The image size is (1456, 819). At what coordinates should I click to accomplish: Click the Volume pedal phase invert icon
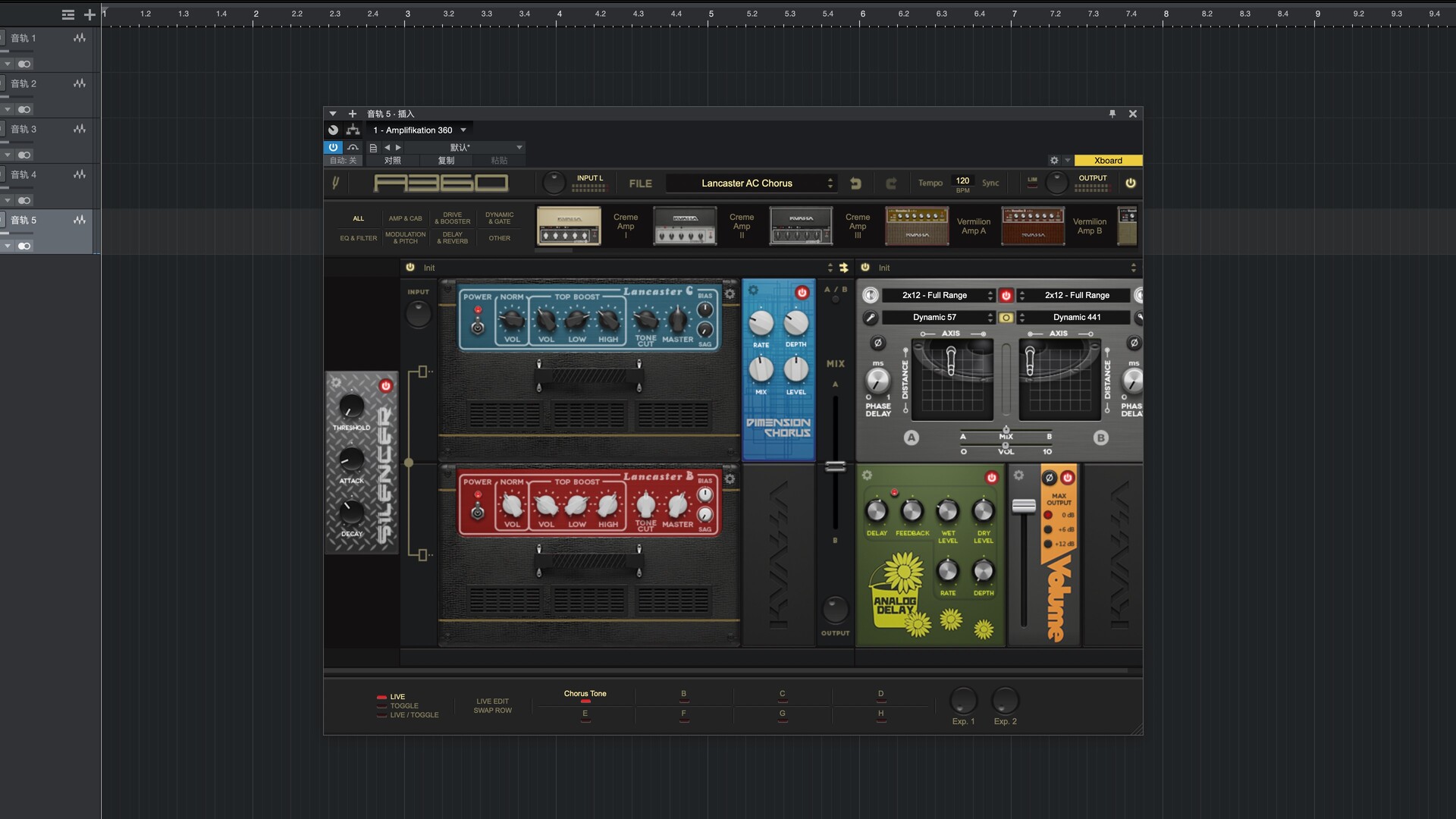(x=1050, y=478)
